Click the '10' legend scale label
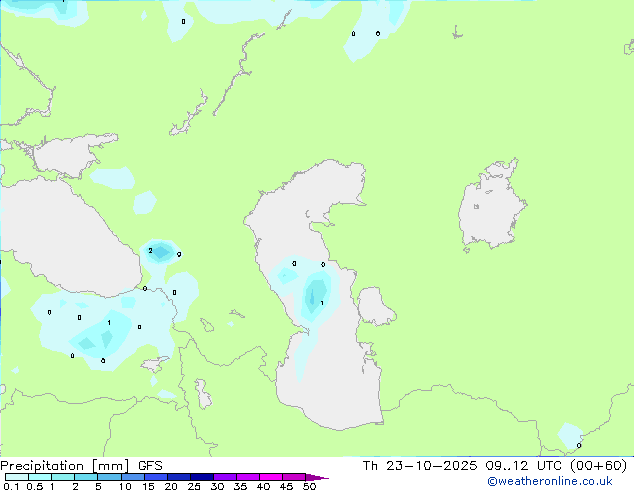This screenshot has width=634, height=490. [125, 486]
